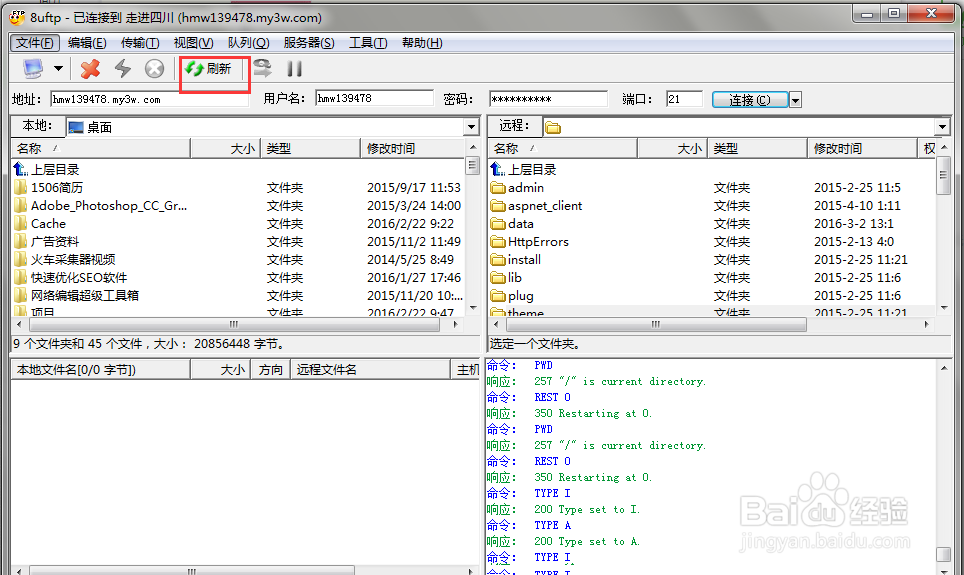Click remote date 2016-3-2 for data folder
The width and height of the screenshot is (964, 575).
point(853,224)
